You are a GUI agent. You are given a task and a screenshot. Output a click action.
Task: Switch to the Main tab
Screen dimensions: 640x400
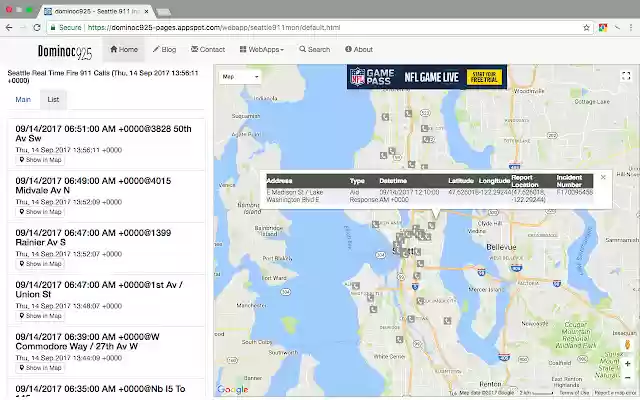click(x=23, y=100)
